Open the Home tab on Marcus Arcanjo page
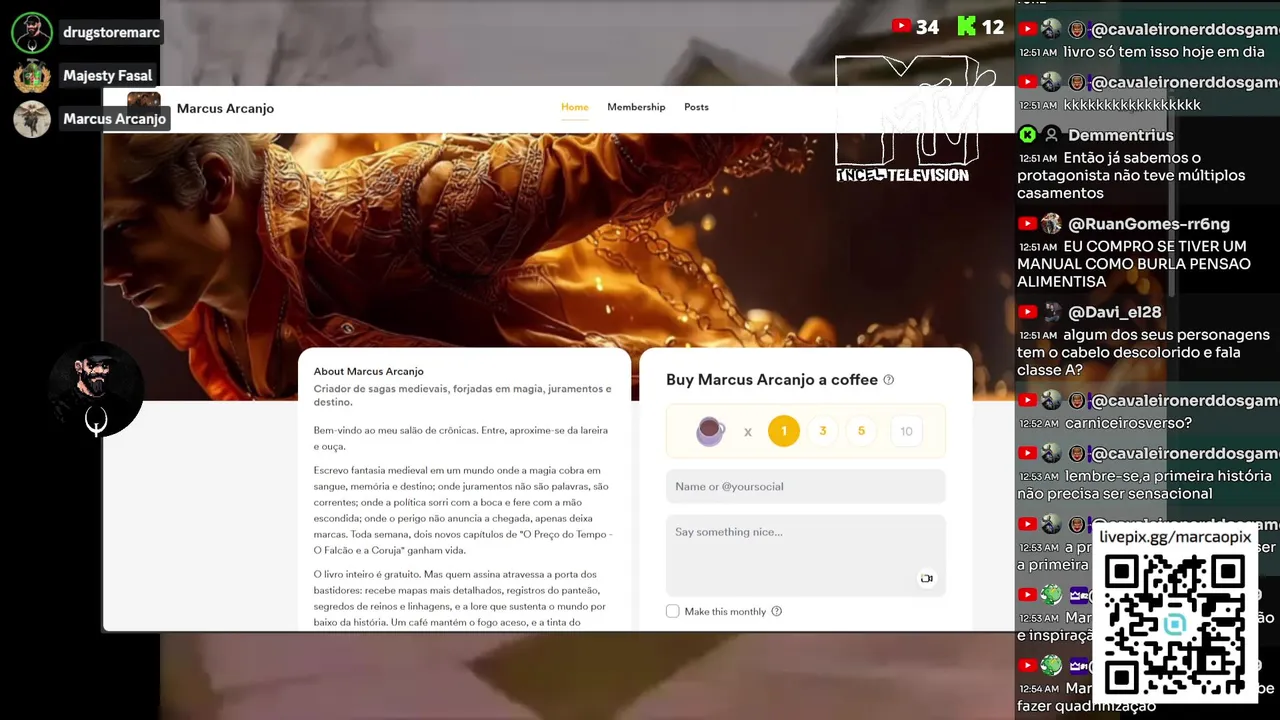This screenshot has width=1280, height=720. click(575, 107)
